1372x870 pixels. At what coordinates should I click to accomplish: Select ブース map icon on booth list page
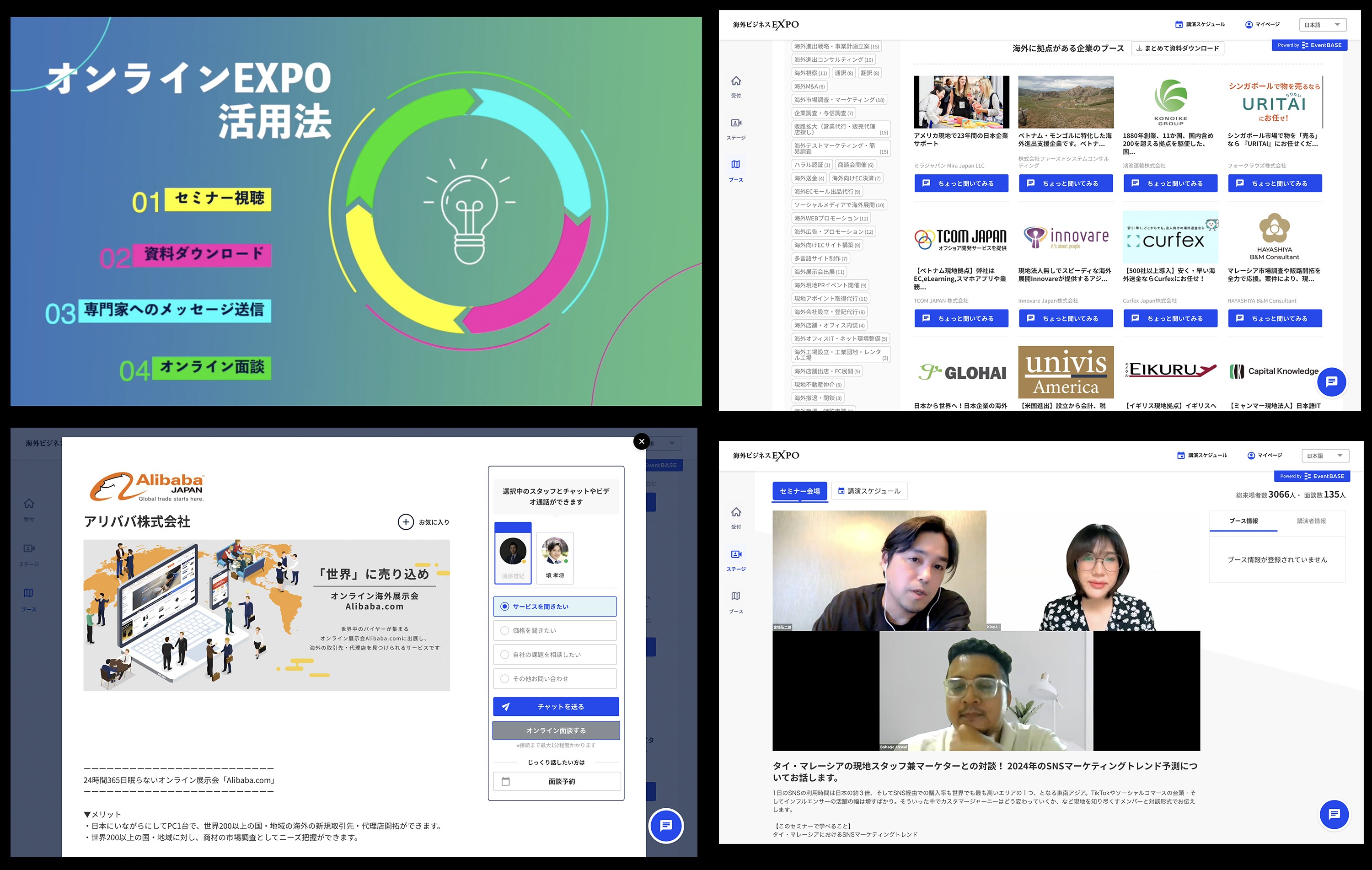pos(736,165)
